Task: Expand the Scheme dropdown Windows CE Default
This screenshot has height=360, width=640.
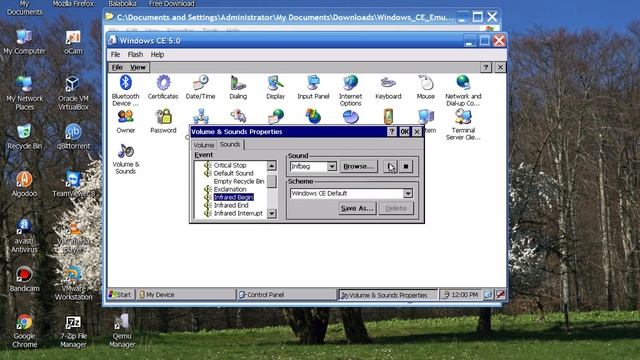Action: click(x=408, y=193)
